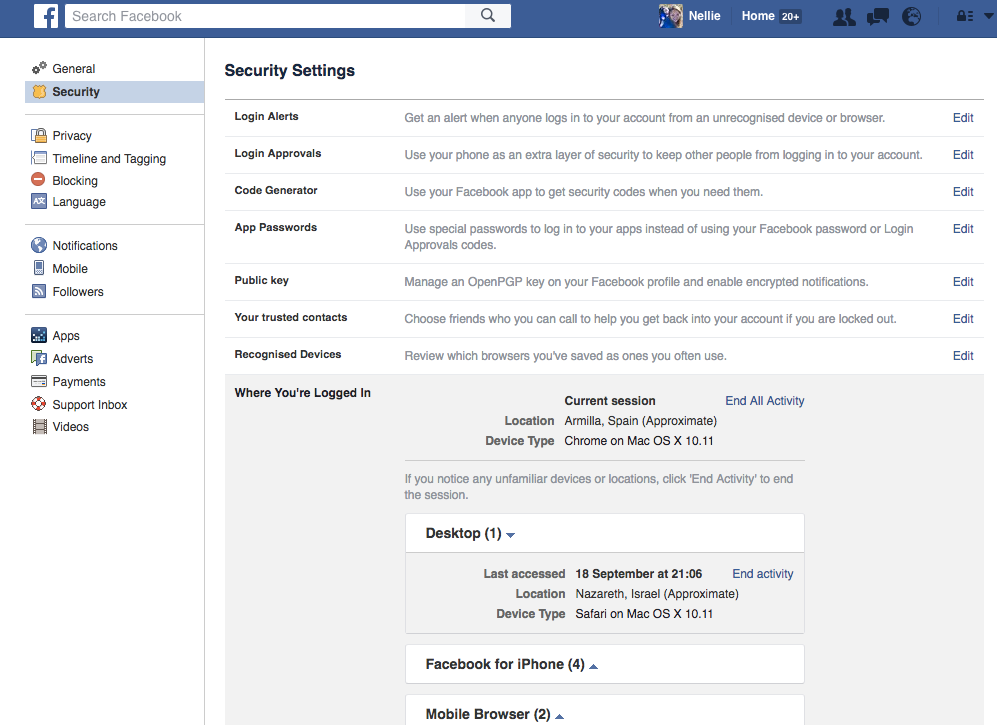Screen dimensions: 997x725
Task: Open Adverts settings
Action: (72, 359)
